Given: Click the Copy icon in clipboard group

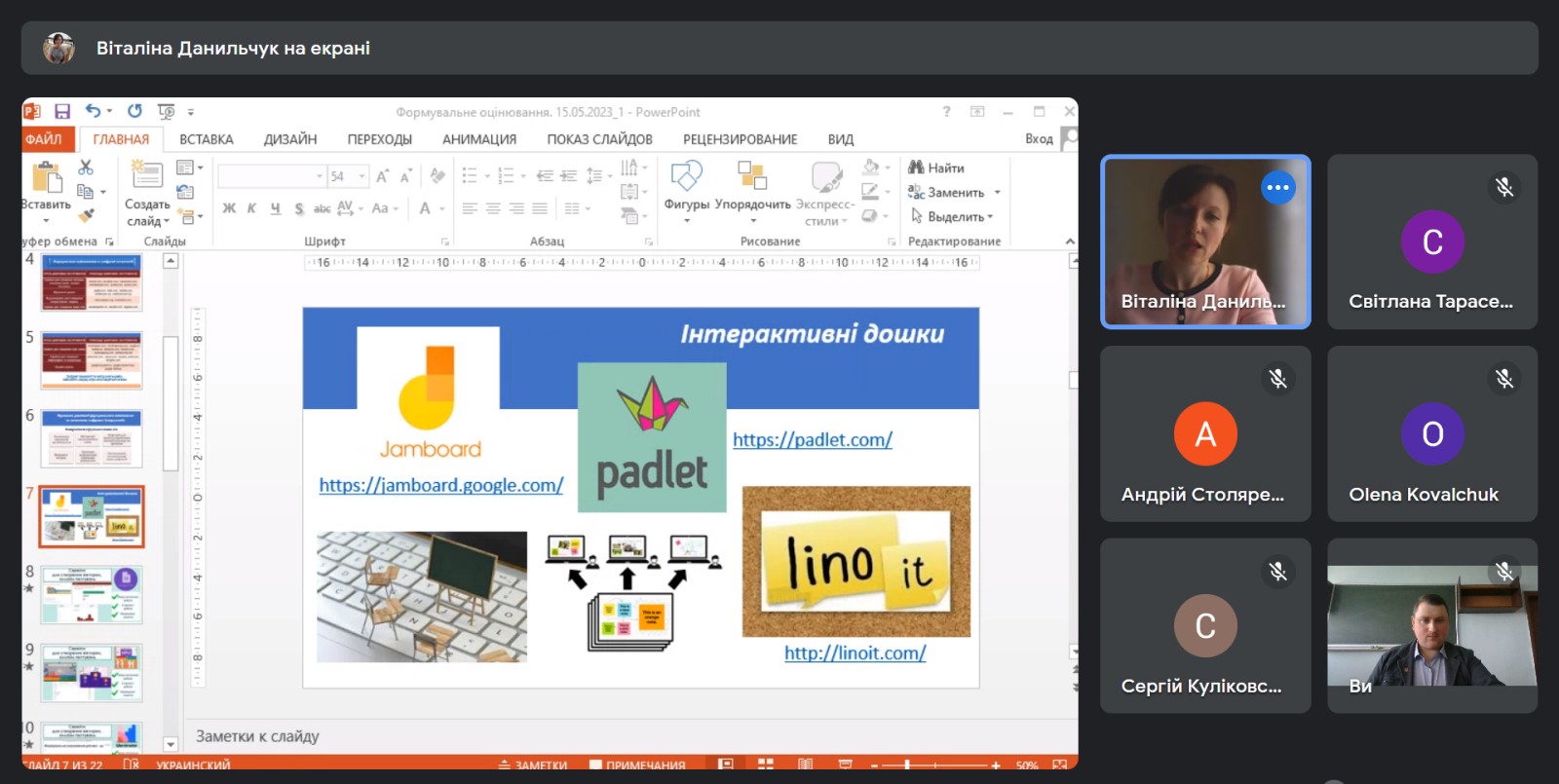Looking at the screenshot, I should coord(86,192).
